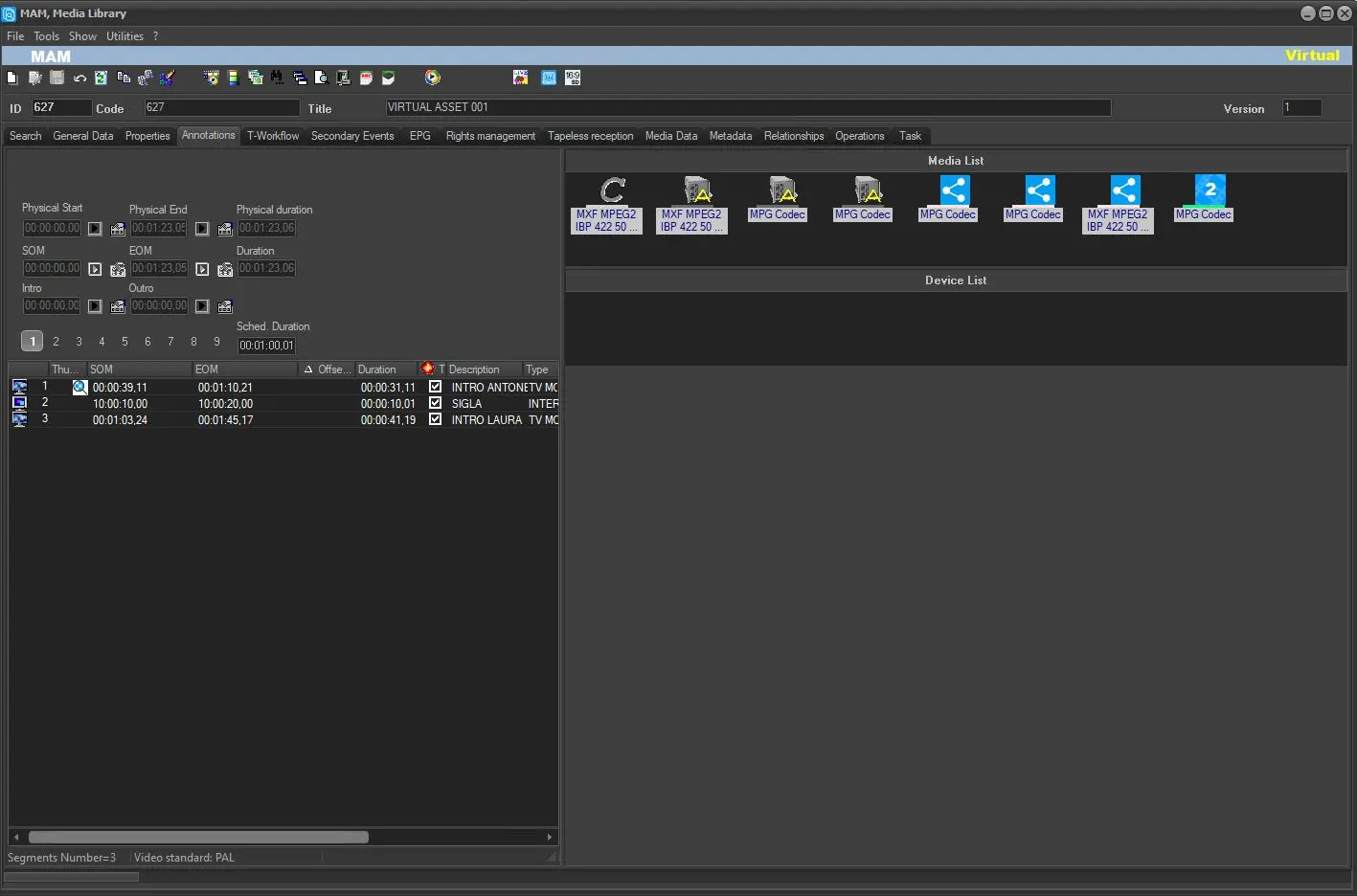Click the new document toolbar icon
Viewport: 1357px width, 896px height.
[11, 78]
